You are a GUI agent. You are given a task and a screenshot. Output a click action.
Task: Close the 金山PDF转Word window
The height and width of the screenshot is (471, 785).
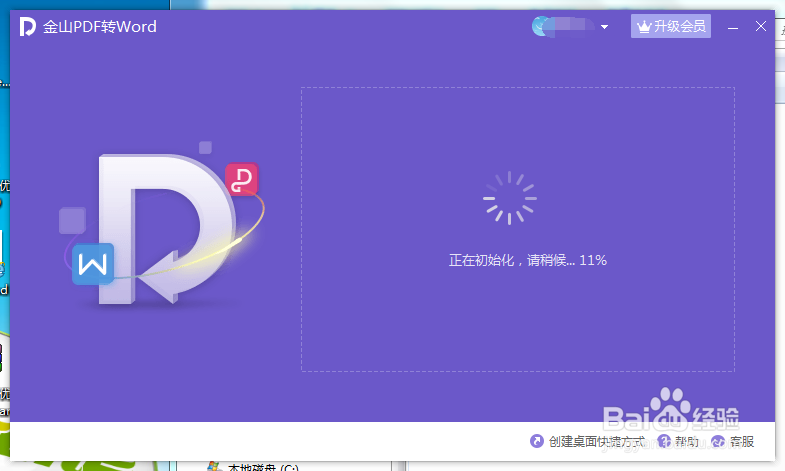760,27
